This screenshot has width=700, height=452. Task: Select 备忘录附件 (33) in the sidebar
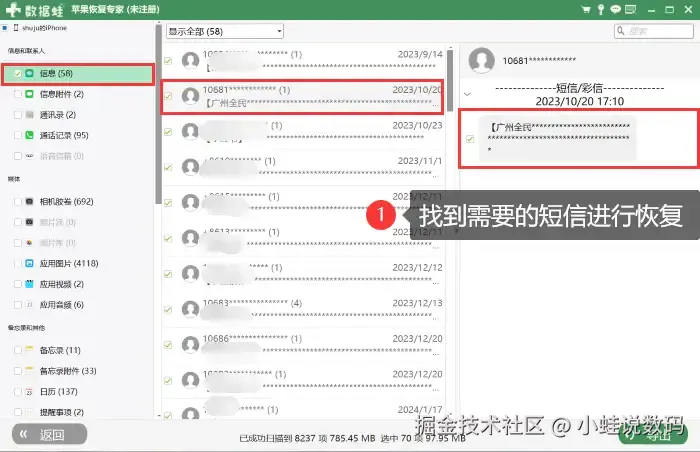point(68,371)
